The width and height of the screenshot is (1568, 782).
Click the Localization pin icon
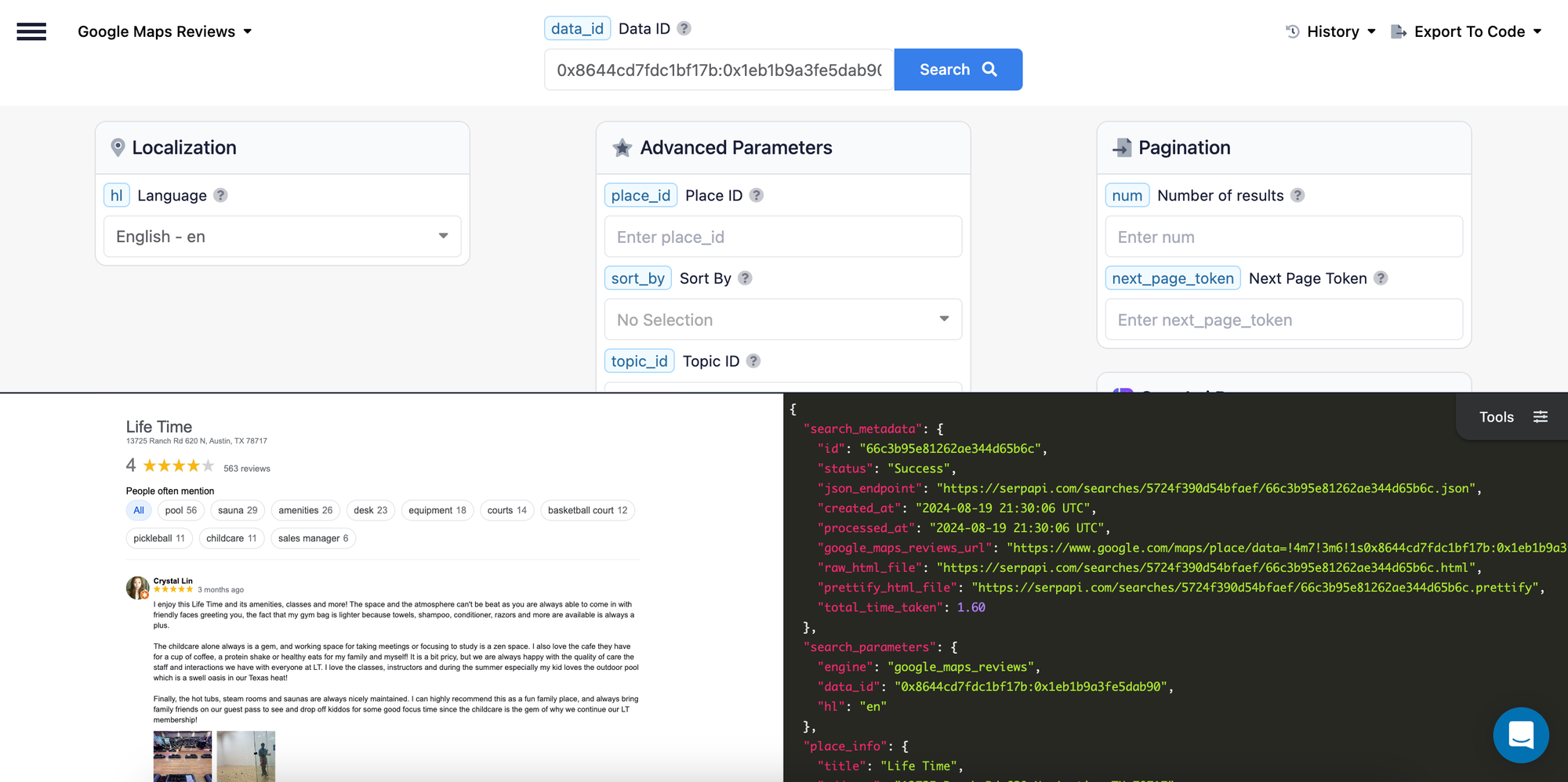(118, 147)
